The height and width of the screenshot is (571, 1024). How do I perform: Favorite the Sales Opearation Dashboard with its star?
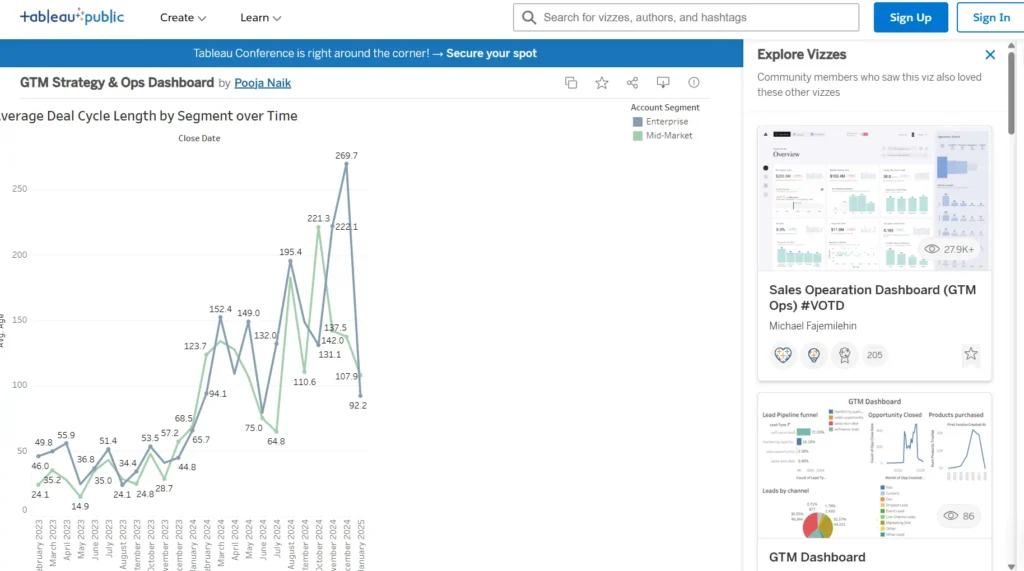click(970, 354)
